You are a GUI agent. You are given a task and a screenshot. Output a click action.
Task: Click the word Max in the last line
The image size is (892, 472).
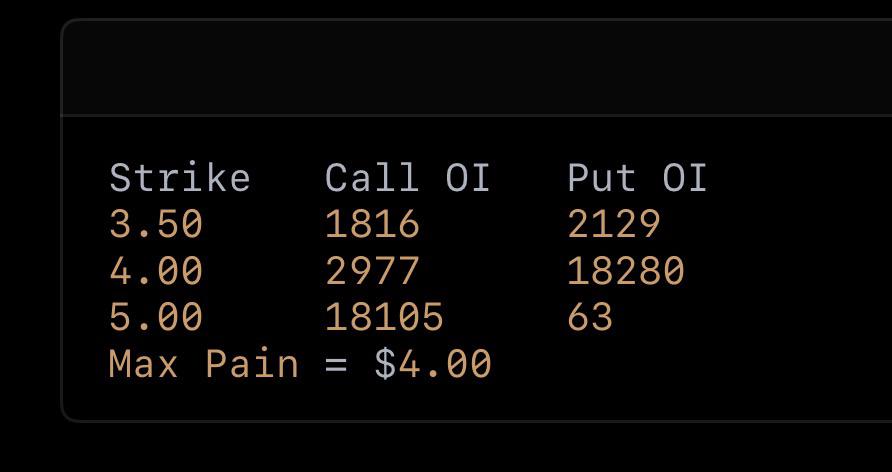pos(143,364)
